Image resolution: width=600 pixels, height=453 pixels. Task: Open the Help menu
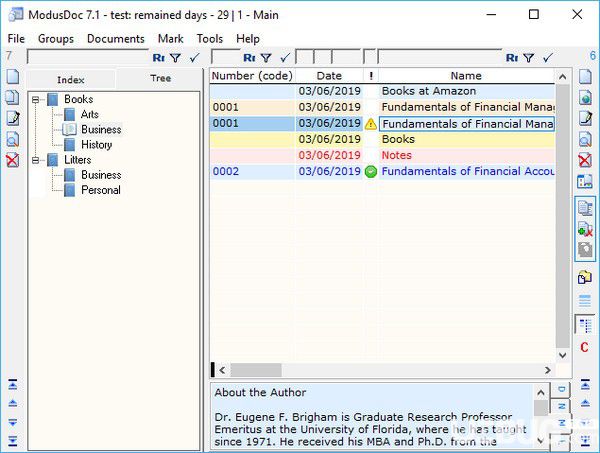tap(248, 39)
